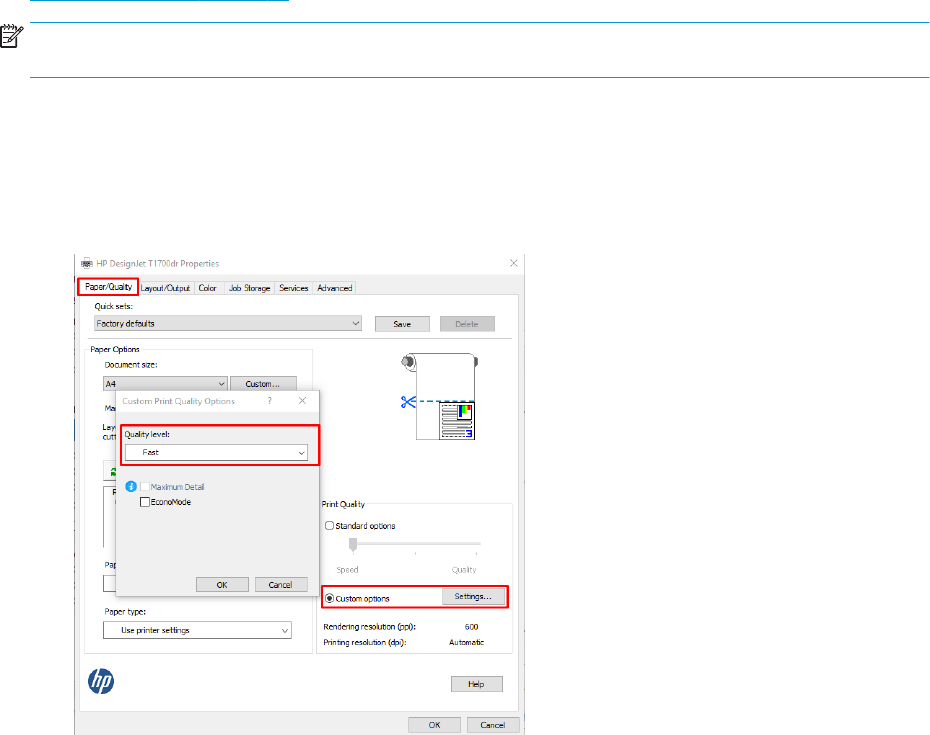Click the Settings... button
The width and height of the screenshot is (930, 735).
coord(473,597)
